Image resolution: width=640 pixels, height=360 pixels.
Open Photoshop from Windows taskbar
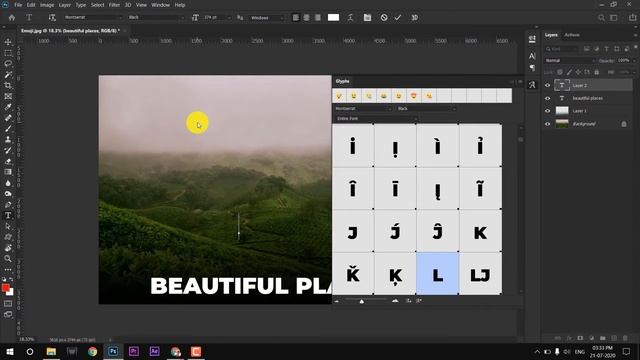tap(113, 351)
